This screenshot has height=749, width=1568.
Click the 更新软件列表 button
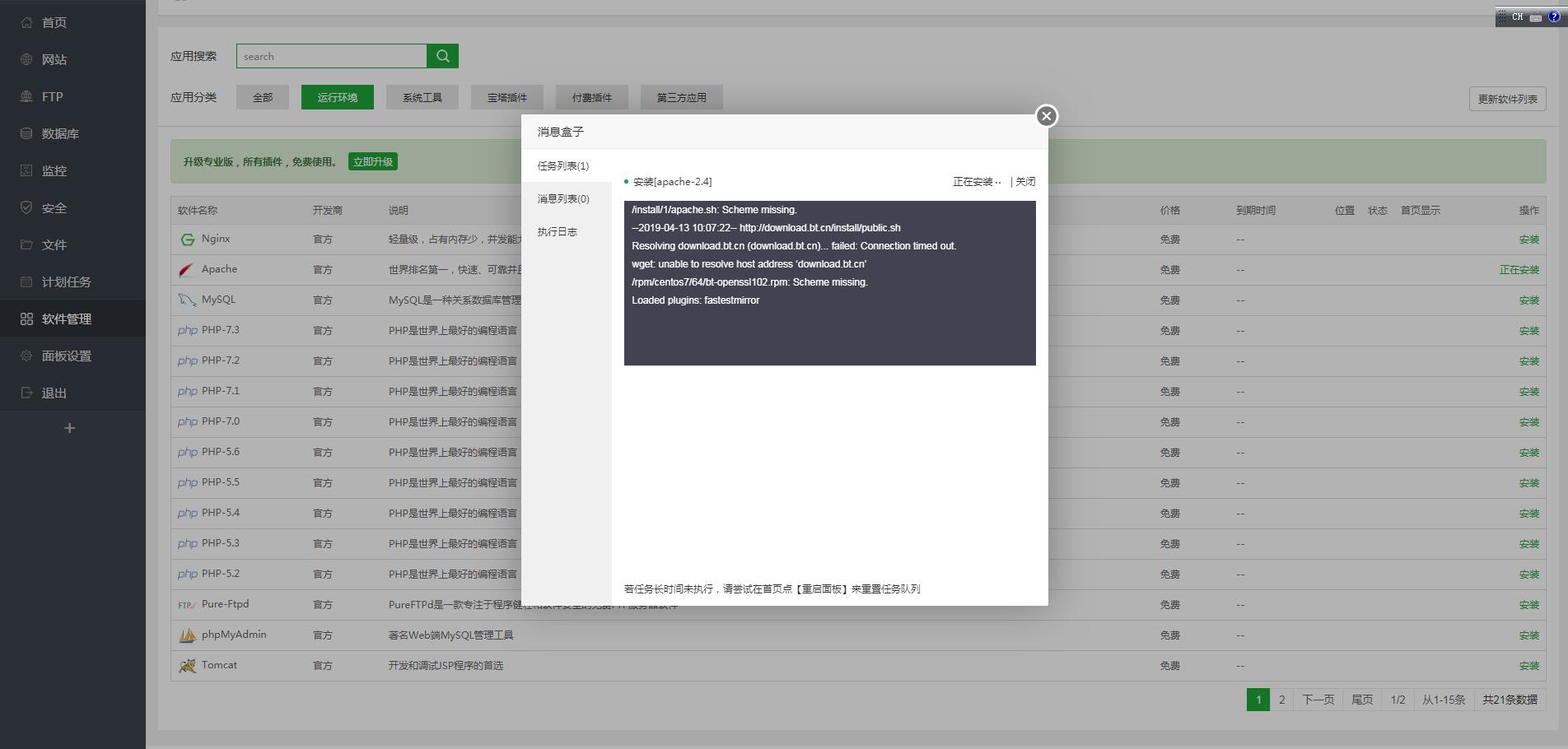pyautogui.click(x=1507, y=99)
